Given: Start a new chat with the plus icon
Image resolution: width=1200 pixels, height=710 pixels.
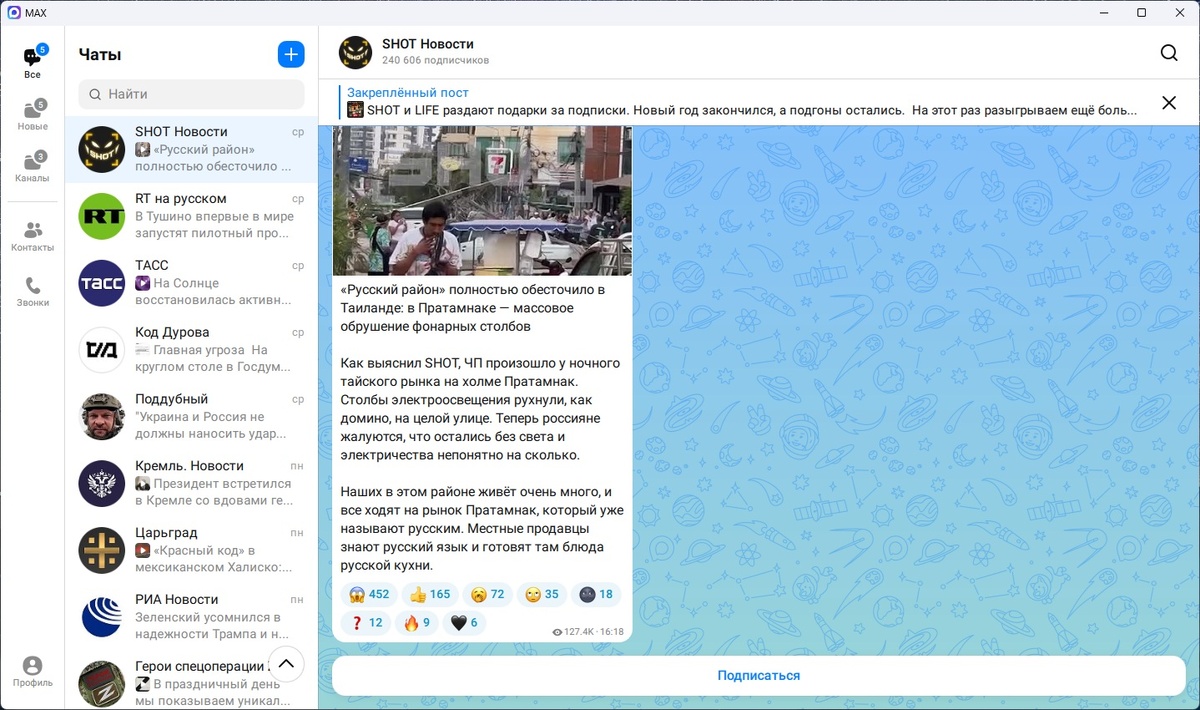Looking at the screenshot, I should click(291, 54).
